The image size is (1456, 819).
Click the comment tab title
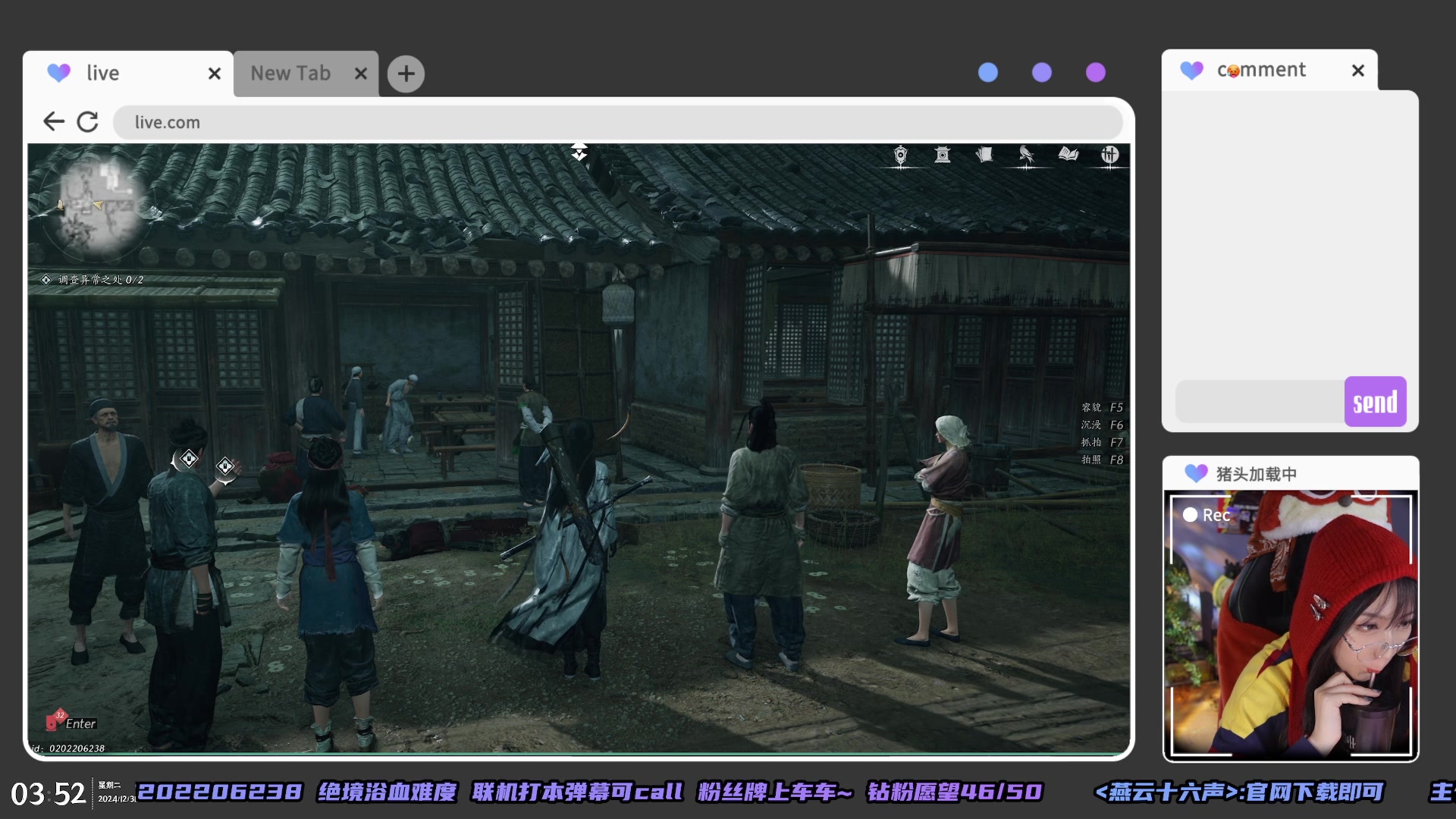coord(1261,70)
